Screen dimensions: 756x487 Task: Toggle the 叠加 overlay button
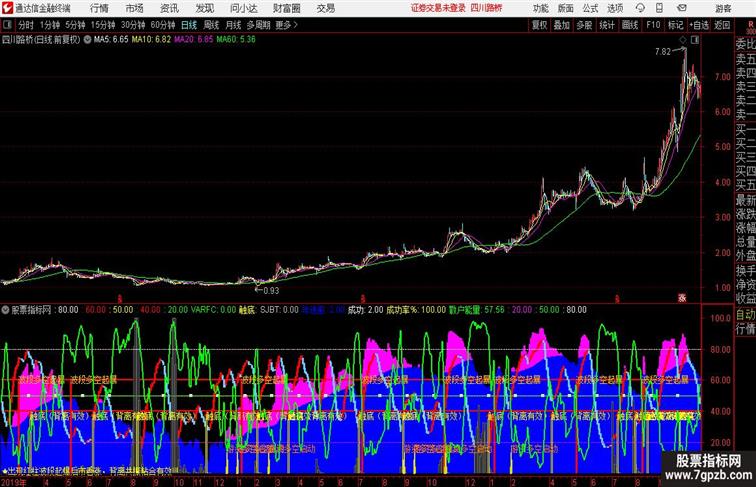562,25
